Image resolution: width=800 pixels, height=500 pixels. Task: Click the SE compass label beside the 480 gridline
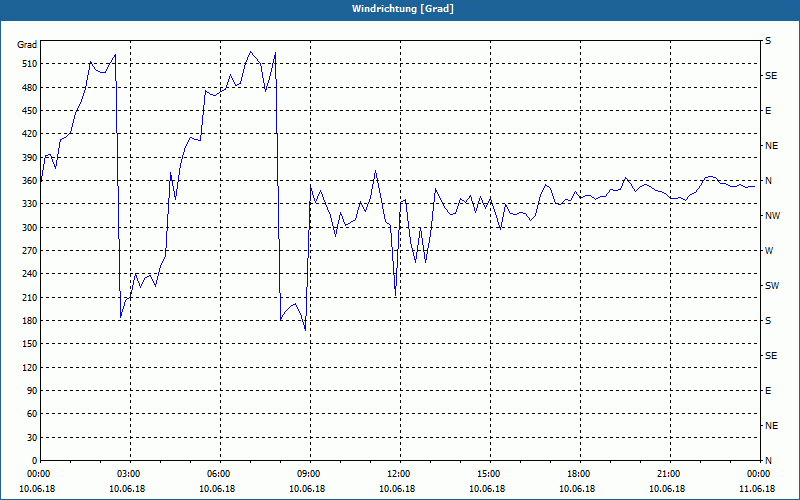[771, 76]
